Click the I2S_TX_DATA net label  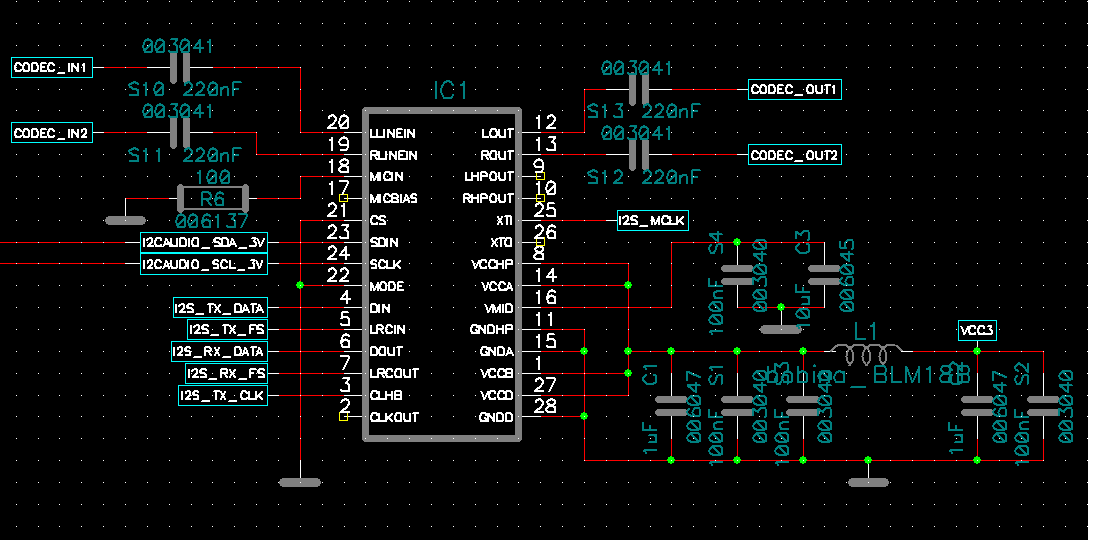[x=220, y=308]
